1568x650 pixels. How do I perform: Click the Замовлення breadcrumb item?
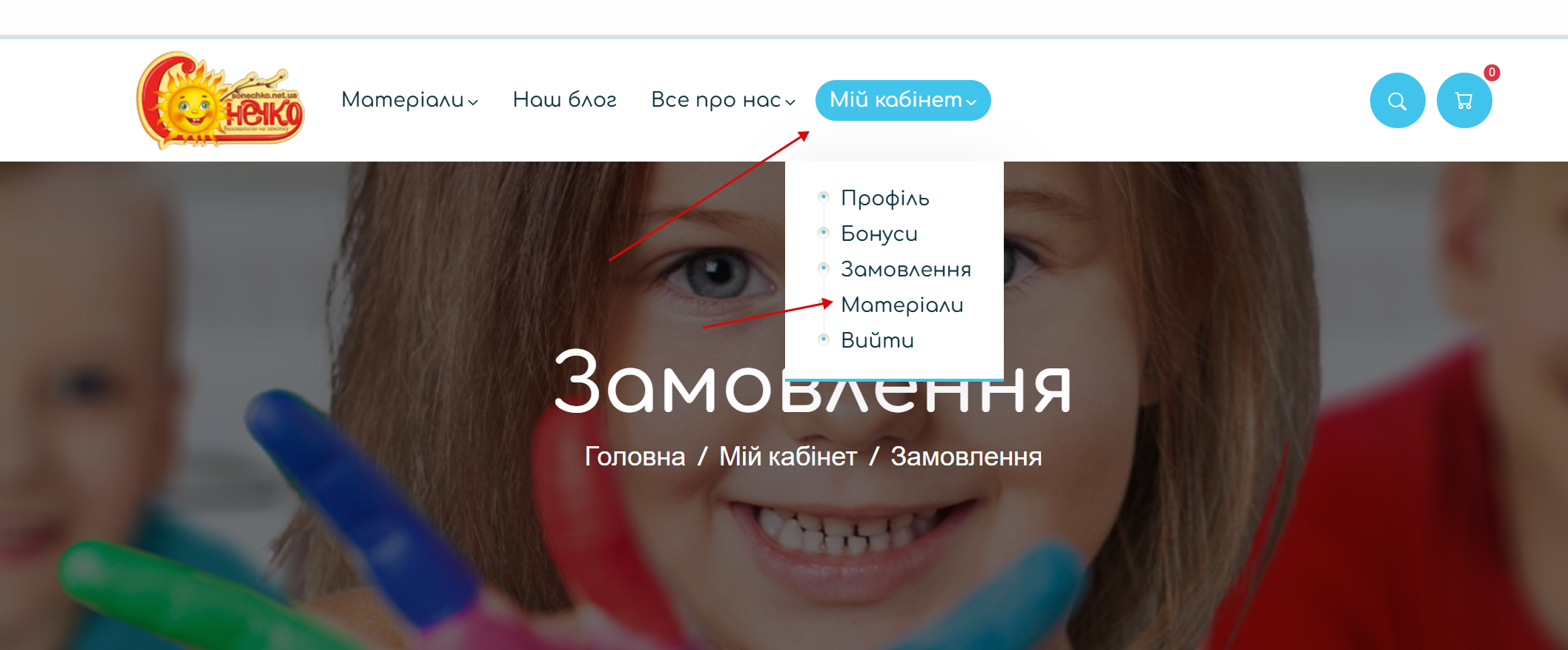pos(966,457)
